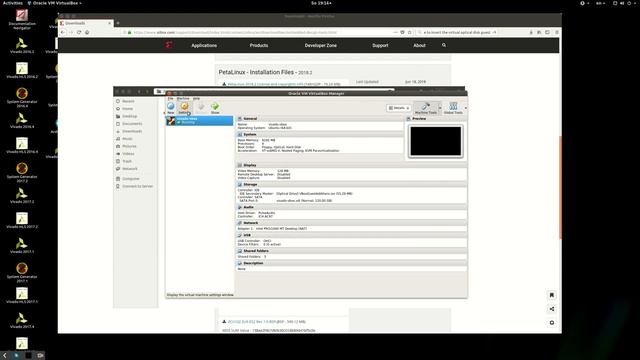Screen dimensions: 640x360
Task: Select Machine Tools in VirtualBox toolbar
Action: pyautogui.click(x=426, y=108)
